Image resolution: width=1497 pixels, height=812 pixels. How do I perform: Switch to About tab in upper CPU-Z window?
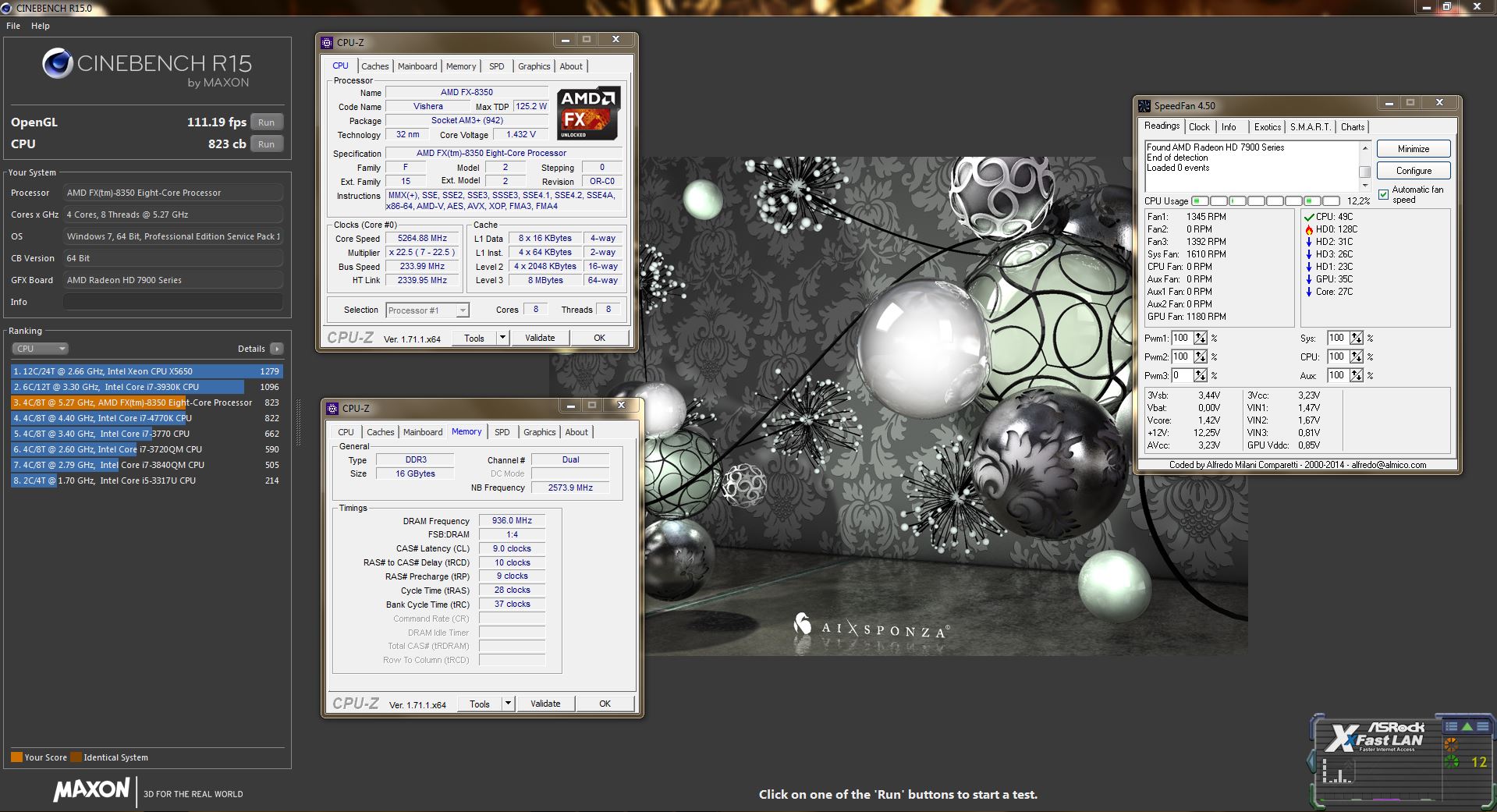click(571, 66)
